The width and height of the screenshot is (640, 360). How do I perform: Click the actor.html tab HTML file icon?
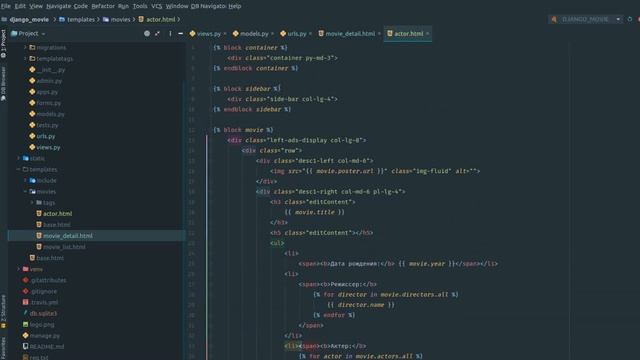(389, 33)
